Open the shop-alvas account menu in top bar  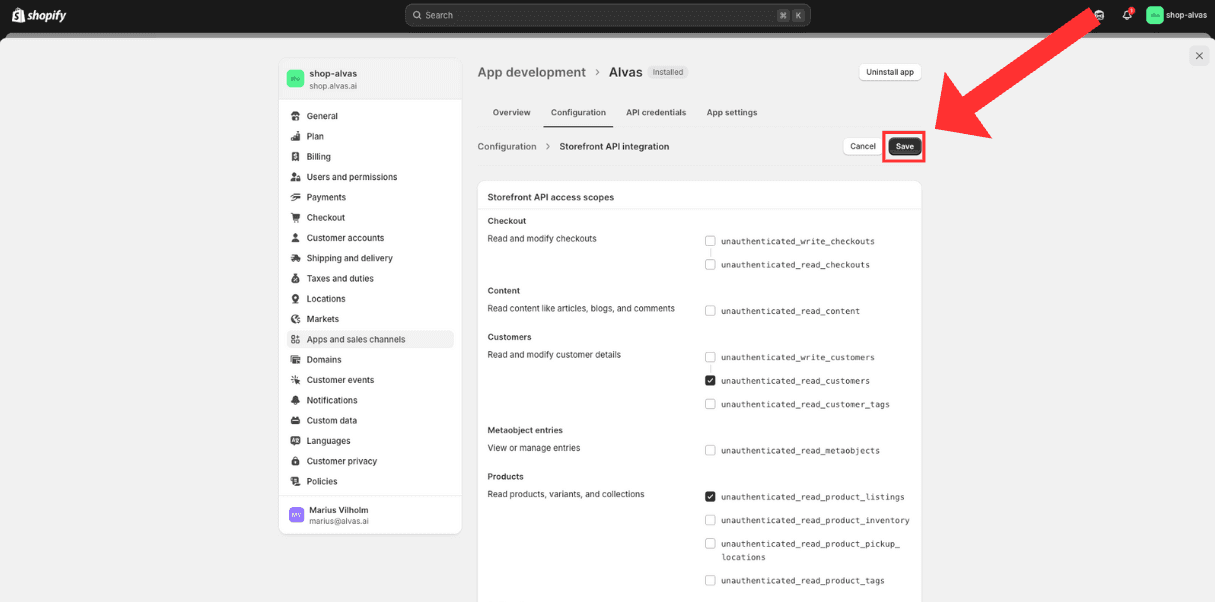click(x=1176, y=15)
